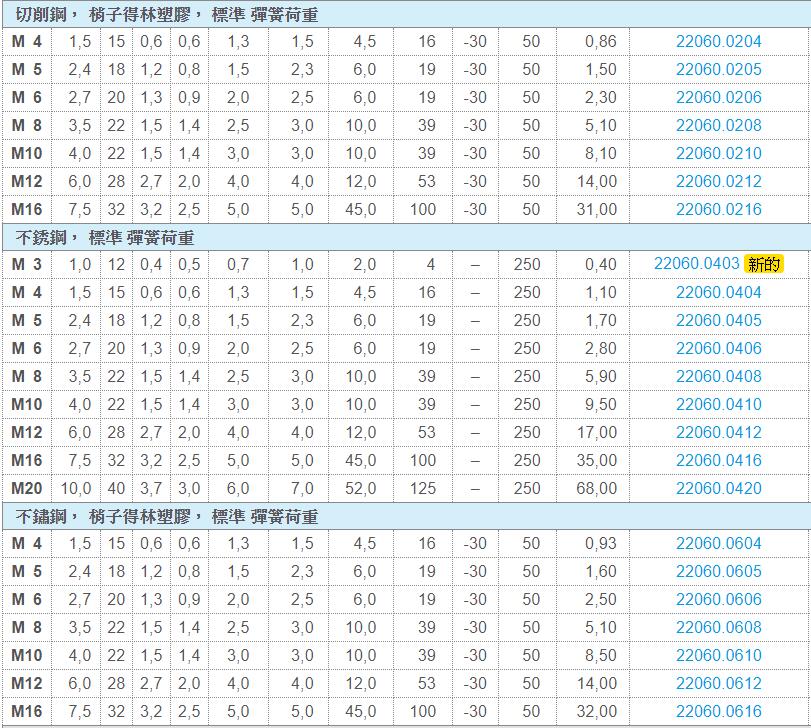
Task: Go to part number 22060.0616
Action: pos(718,712)
